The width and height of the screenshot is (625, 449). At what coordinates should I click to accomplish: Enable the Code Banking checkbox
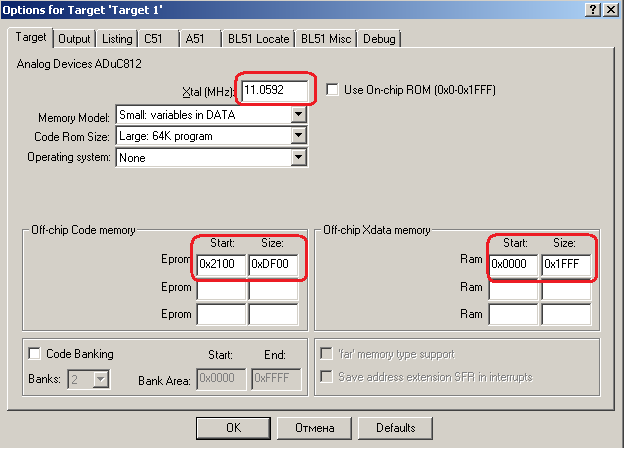coord(35,353)
